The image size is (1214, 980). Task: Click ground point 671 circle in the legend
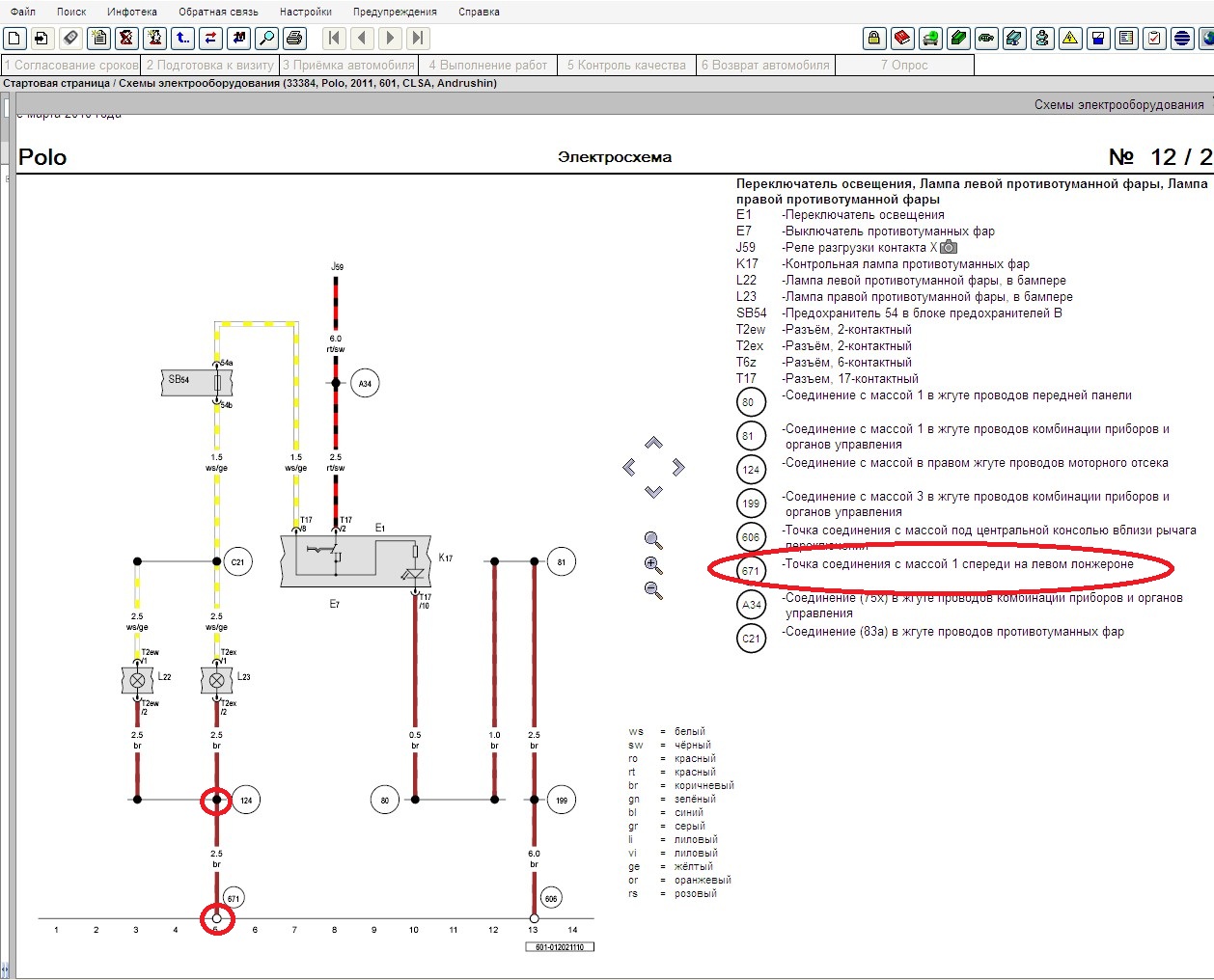tap(751, 571)
